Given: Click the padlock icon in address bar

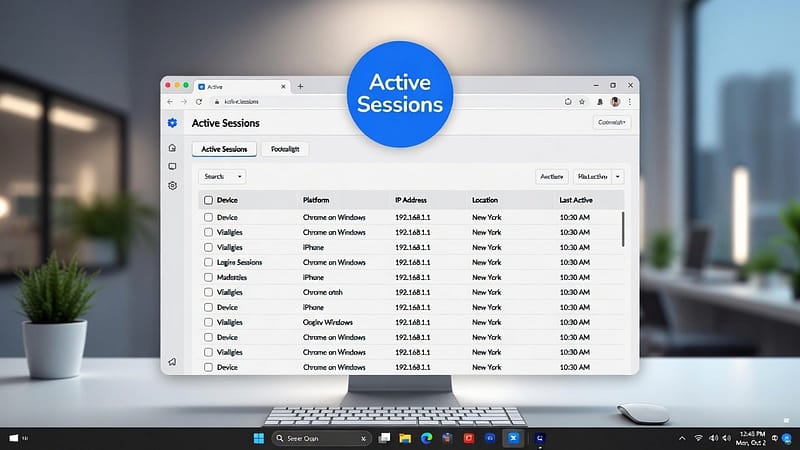Looking at the screenshot, I should point(217,102).
